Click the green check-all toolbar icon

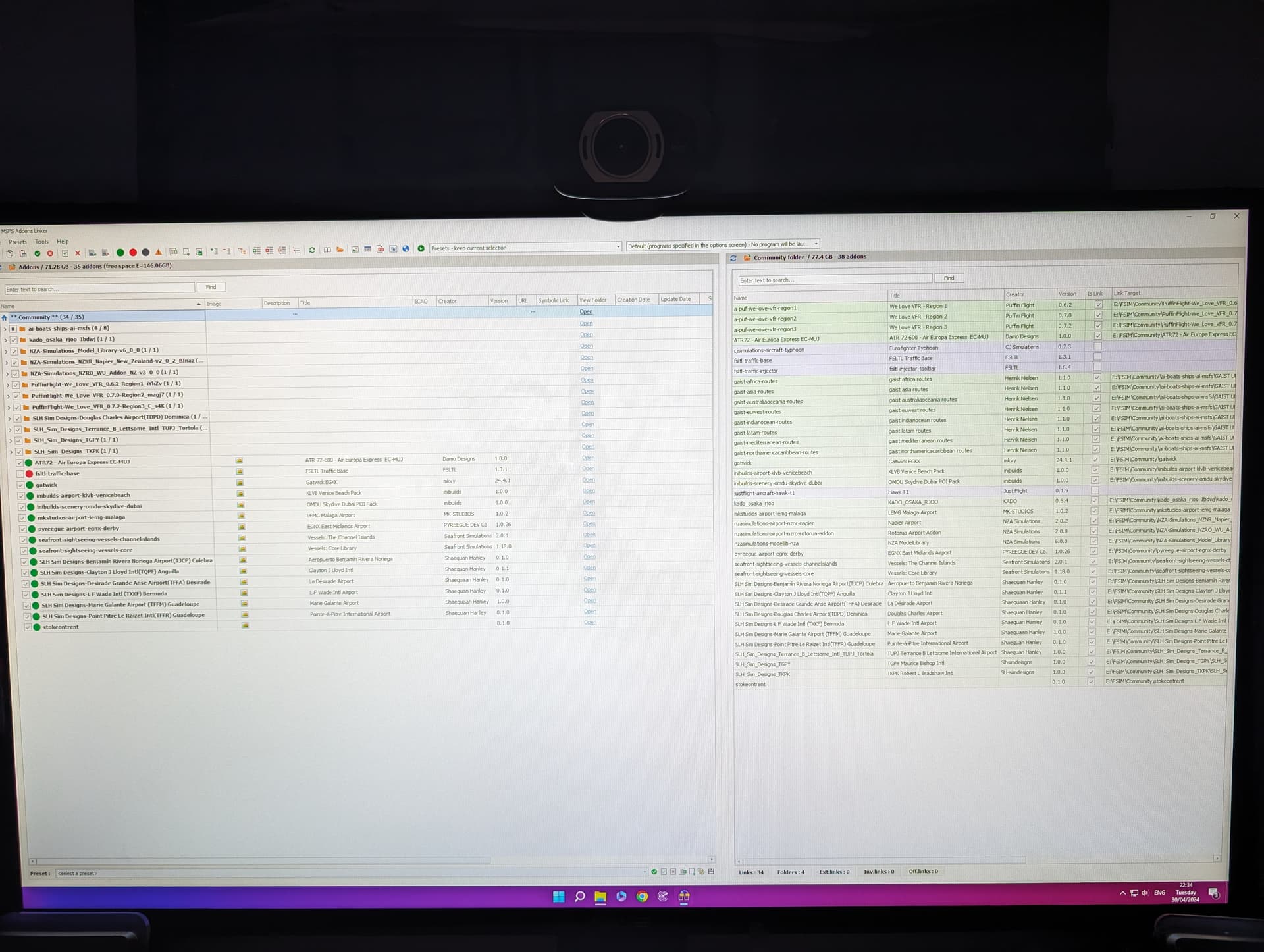38,253
